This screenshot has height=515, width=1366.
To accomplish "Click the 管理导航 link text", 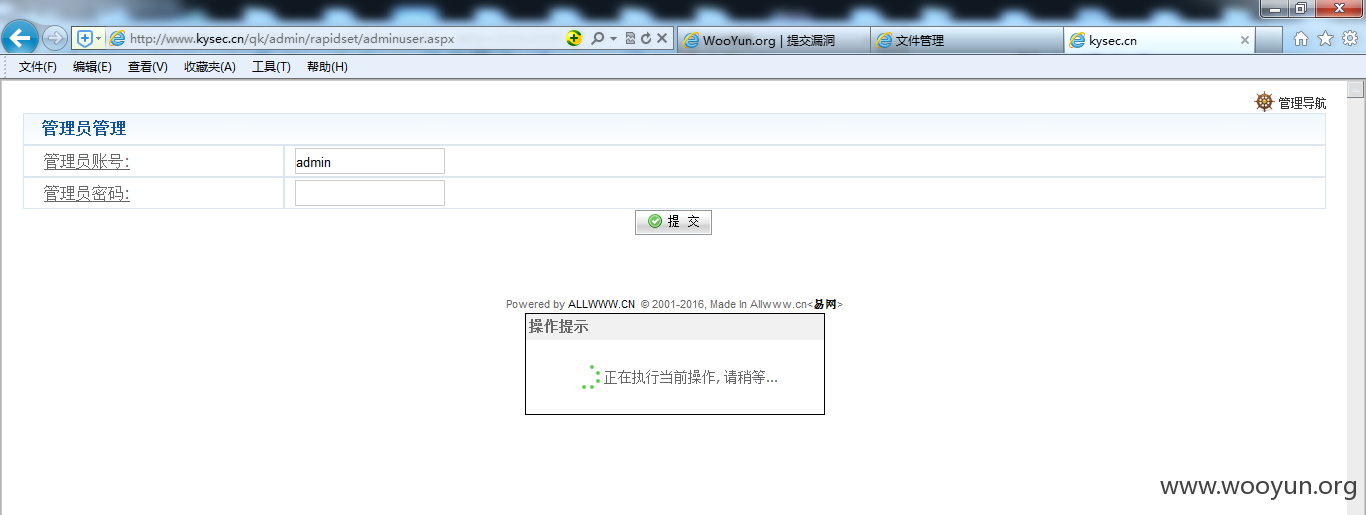I will pos(1302,103).
